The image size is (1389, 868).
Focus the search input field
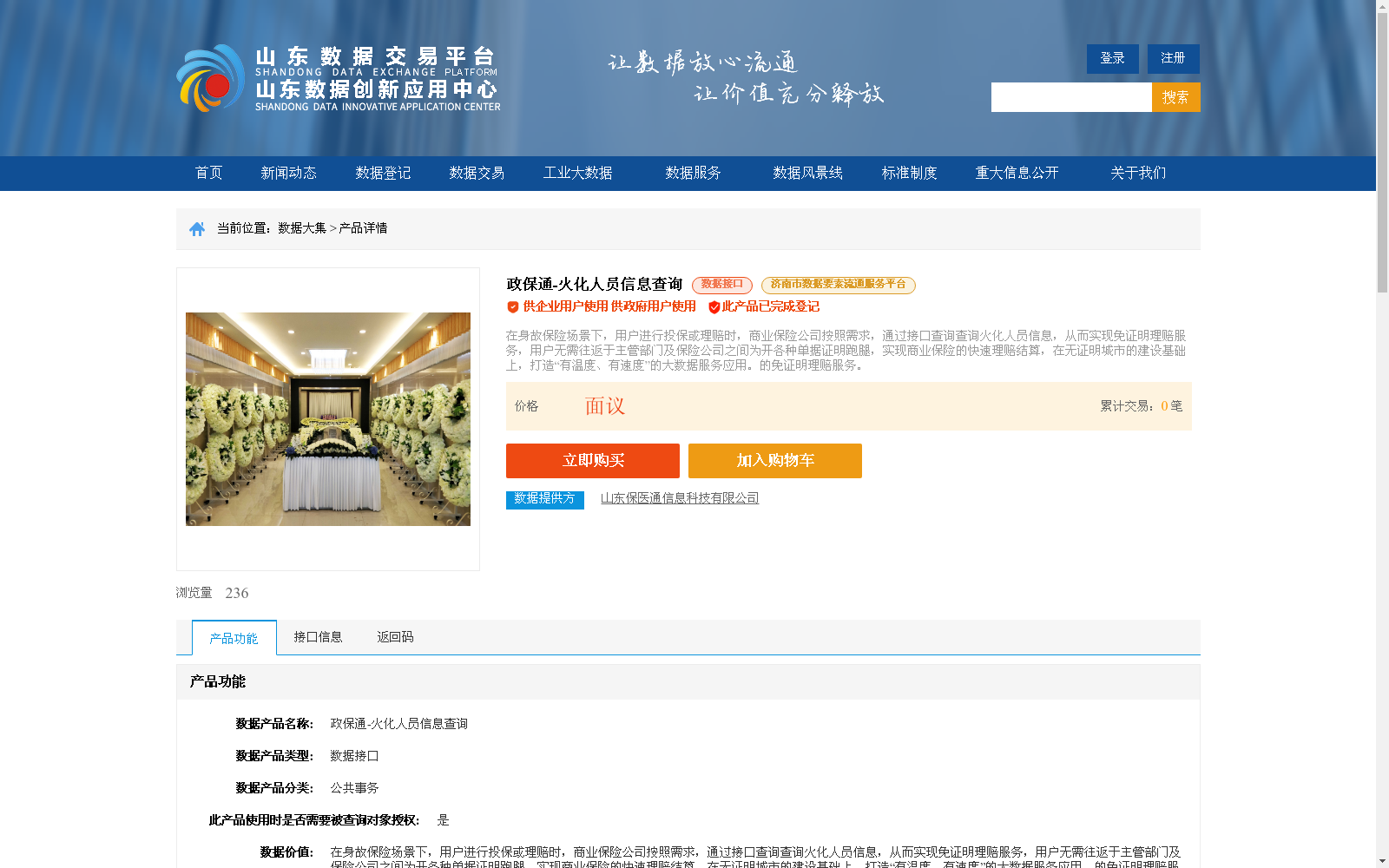pyautogui.click(x=1071, y=97)
